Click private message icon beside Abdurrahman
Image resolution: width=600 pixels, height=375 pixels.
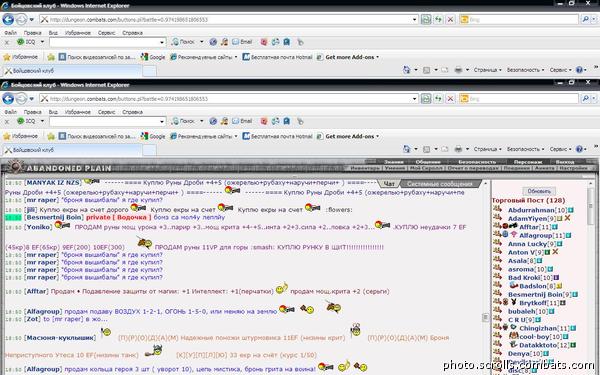(x=497, y=209)
